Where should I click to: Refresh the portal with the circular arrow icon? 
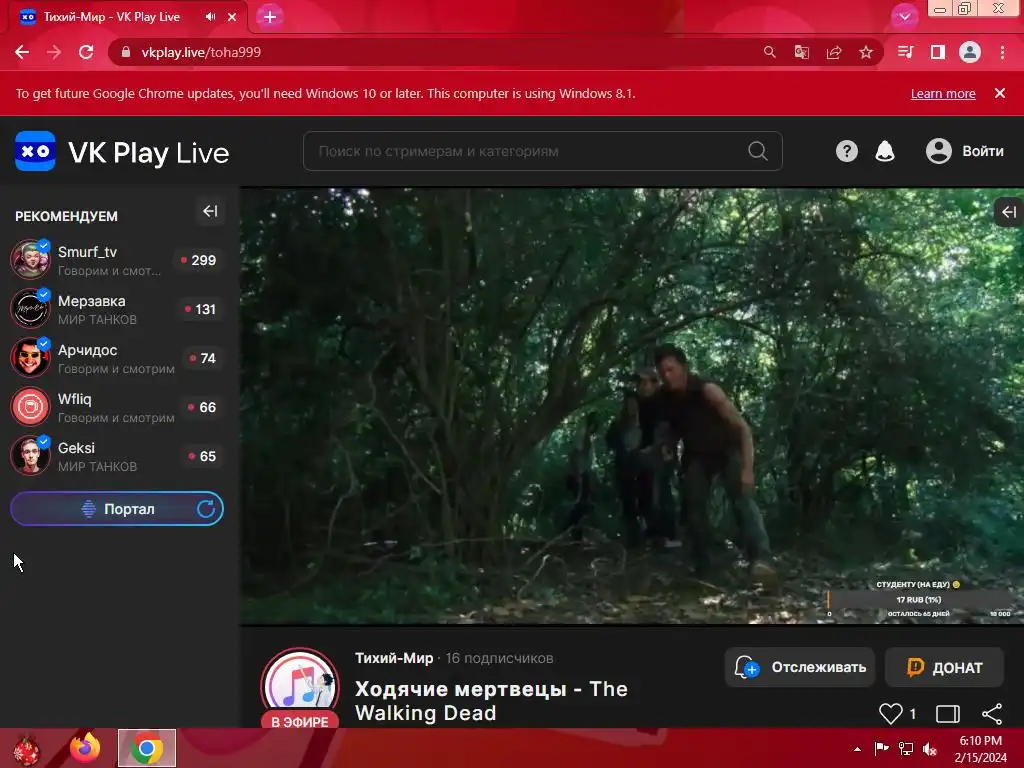(206, 509)
